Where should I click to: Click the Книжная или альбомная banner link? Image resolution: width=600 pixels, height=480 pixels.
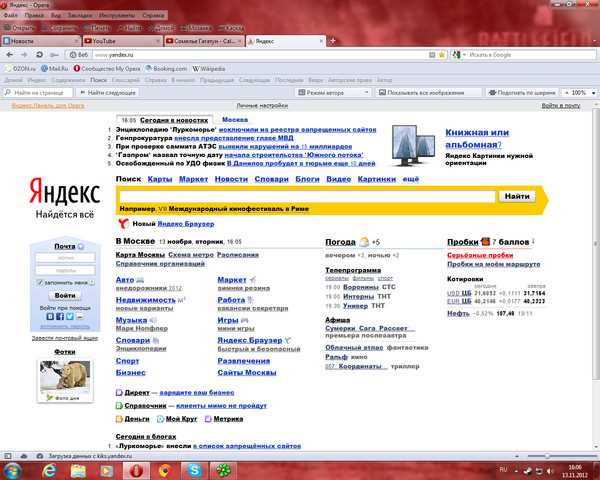(477, 139)
